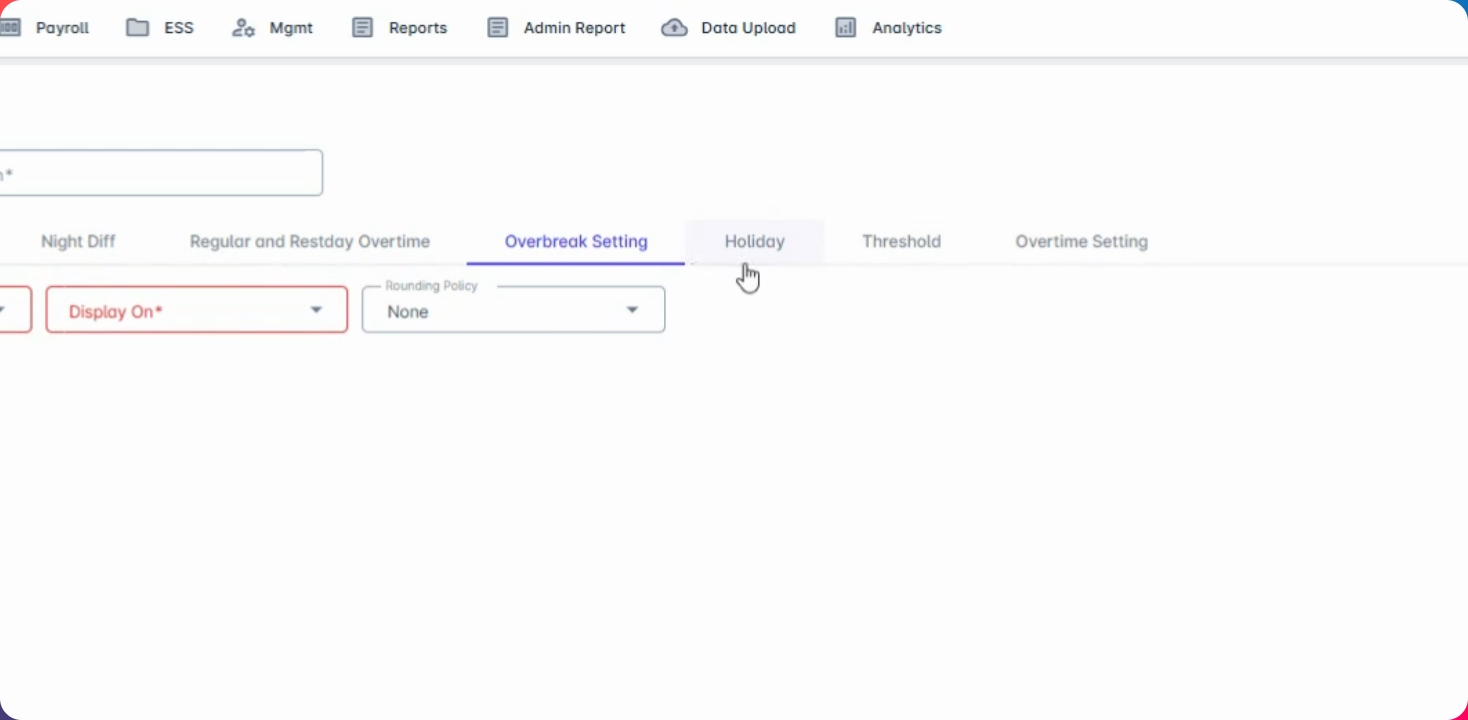Click the Analytics bar chart icon
The image size is (1468, 720).
coord(846,28)
